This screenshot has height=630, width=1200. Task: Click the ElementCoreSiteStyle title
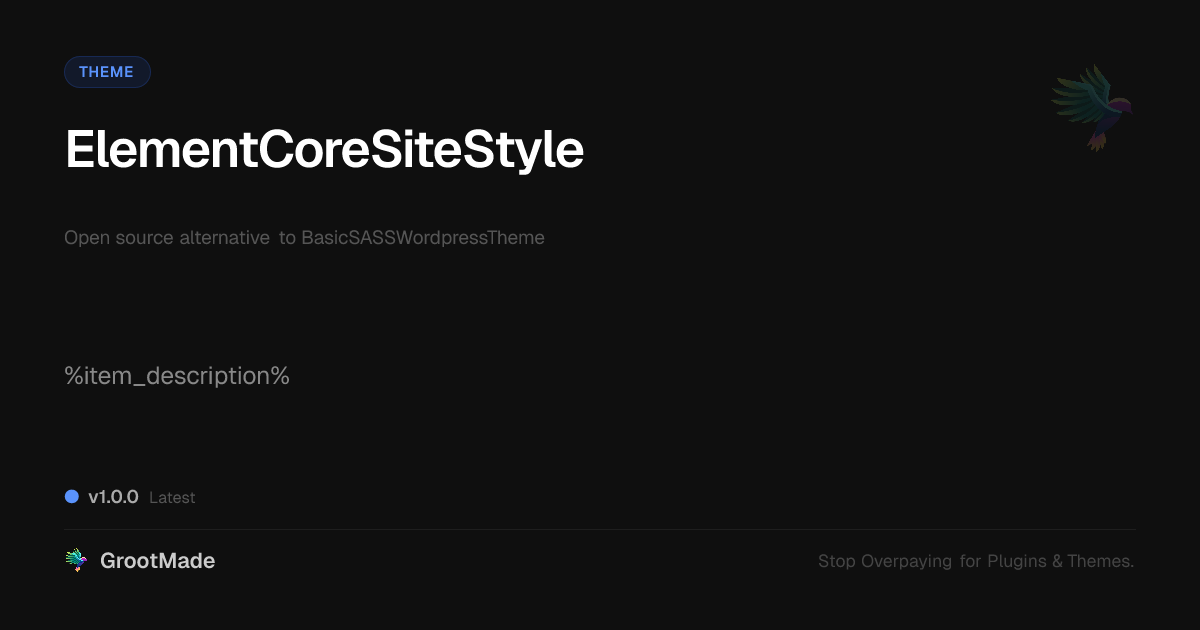tap(324, 150)
